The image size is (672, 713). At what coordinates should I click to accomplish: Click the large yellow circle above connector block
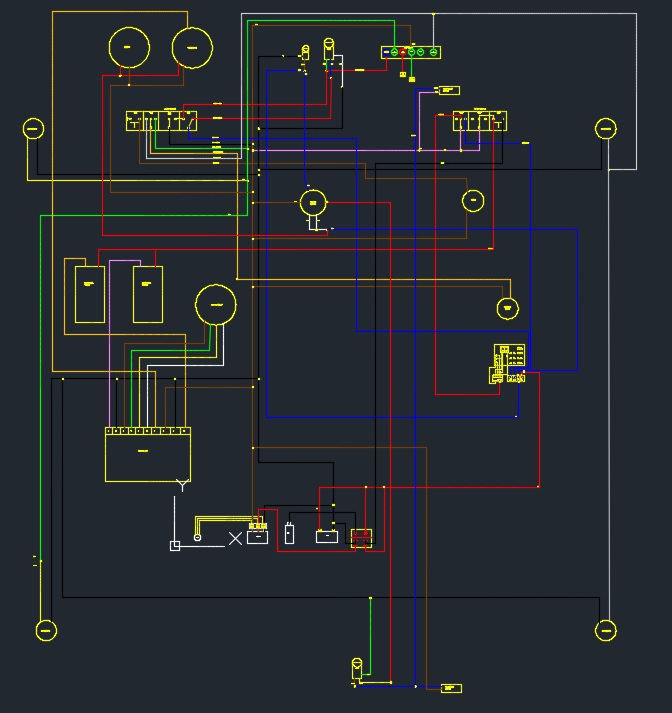point(215,304)
